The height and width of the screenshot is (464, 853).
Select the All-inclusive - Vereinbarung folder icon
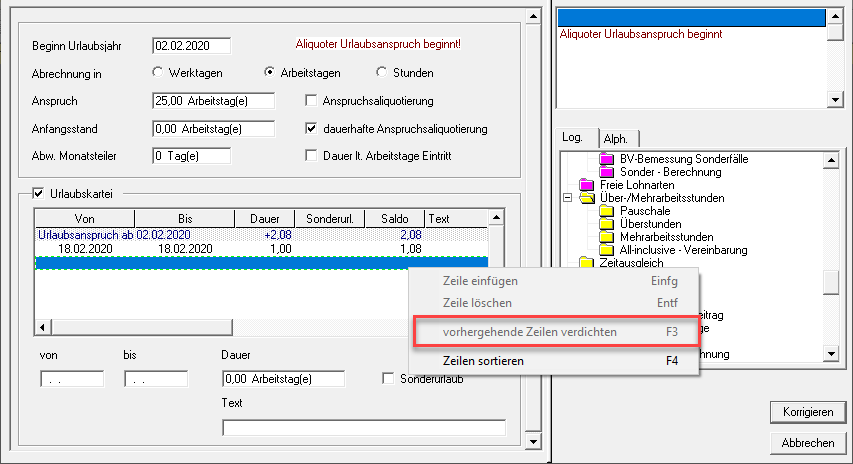pyautogui.click(x=607, y=250)
